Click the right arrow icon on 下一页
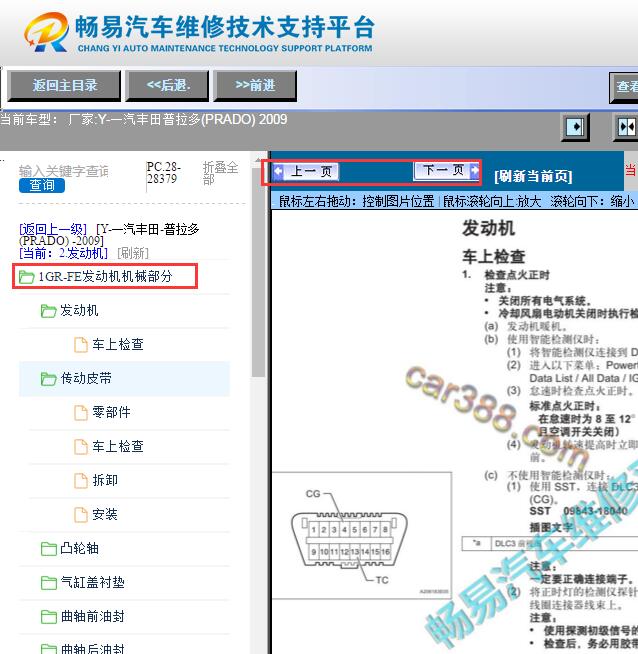638x654 pixels. (x=474, y=170)
